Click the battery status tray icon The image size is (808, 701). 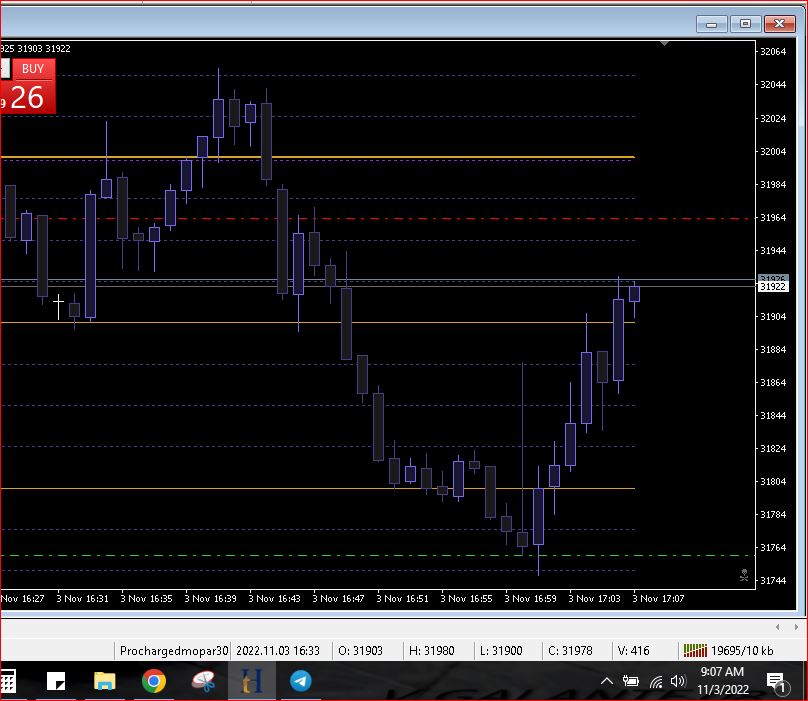[x=631, y=681]
